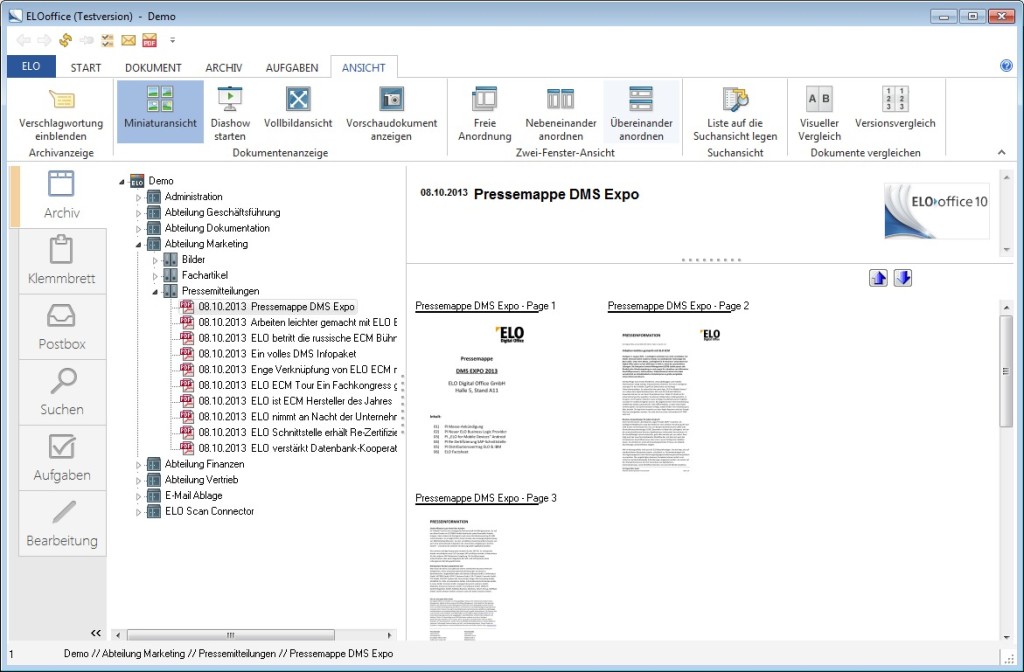The height and width of the screenshot is (672, 1024).
Task: Go to Klemmbrett in sidebar
Action: pos(62,261)
